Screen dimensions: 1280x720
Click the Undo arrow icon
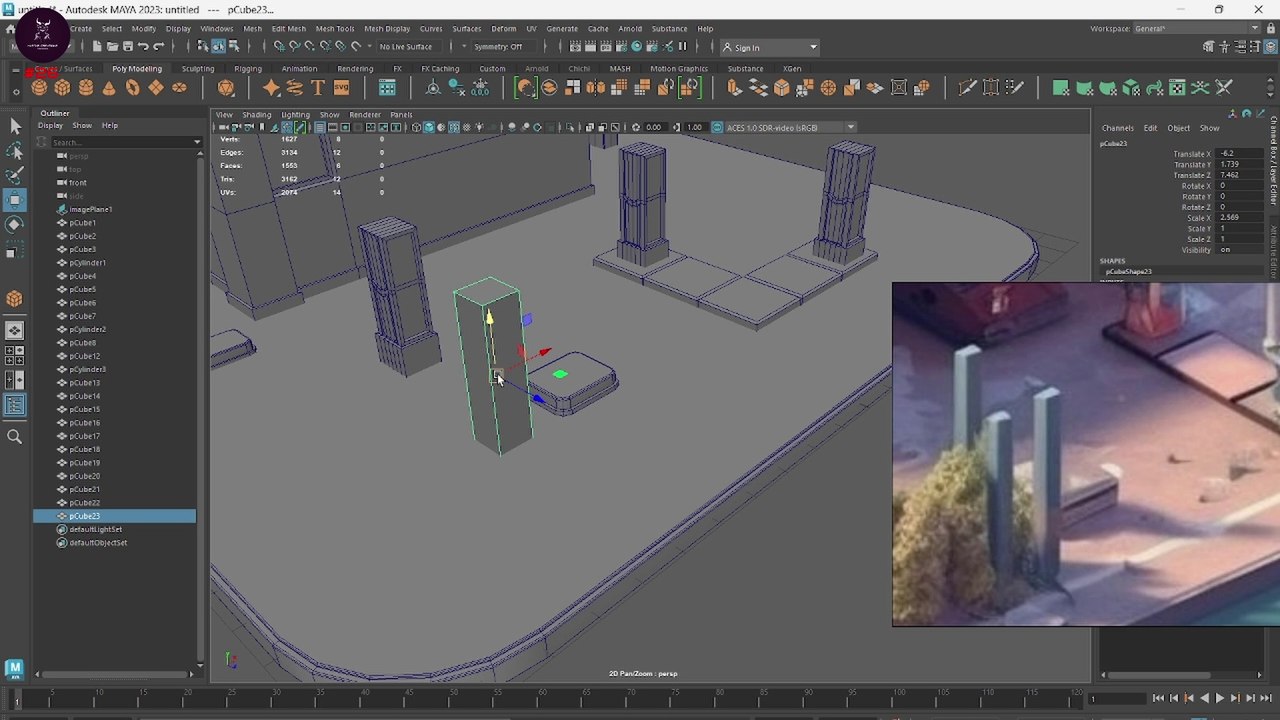tap(143, 47)
